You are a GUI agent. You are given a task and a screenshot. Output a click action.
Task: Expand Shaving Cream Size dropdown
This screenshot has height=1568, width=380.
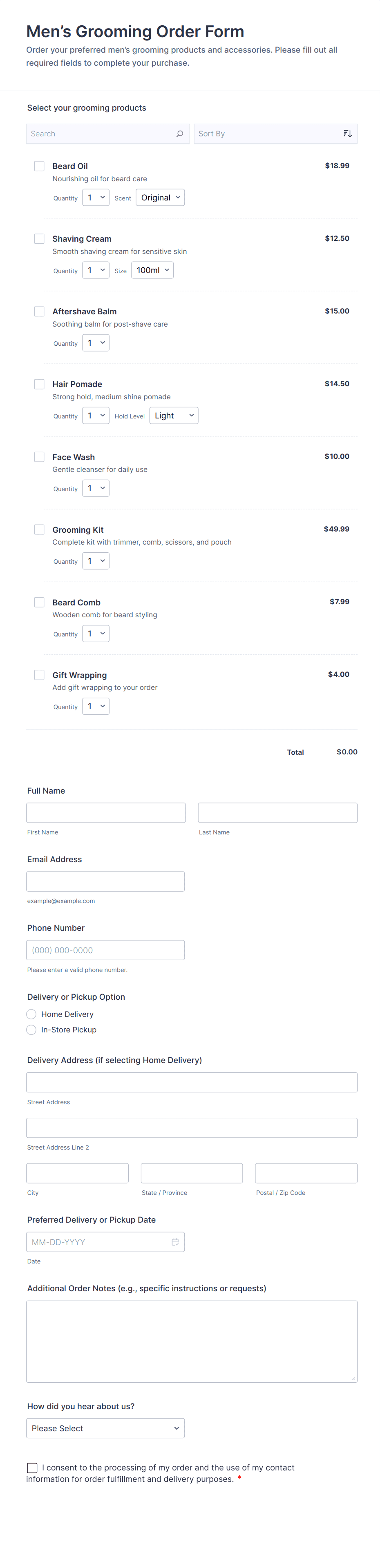coord(152,270)
